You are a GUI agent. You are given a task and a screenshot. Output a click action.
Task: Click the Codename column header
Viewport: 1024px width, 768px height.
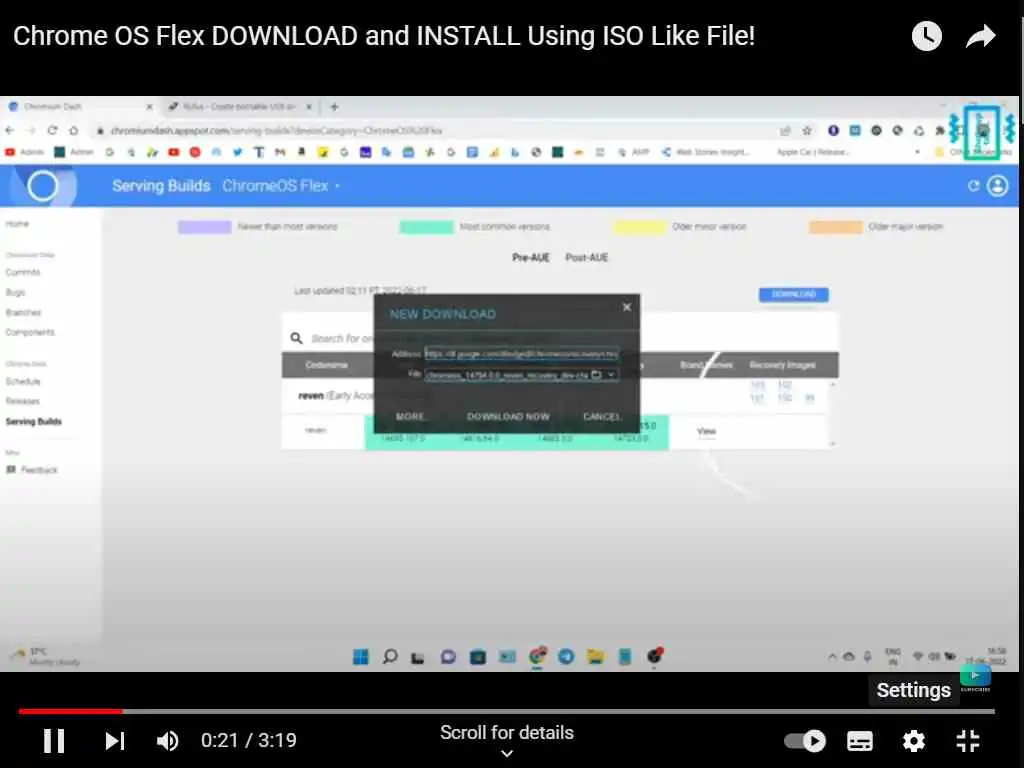point(327,365)
